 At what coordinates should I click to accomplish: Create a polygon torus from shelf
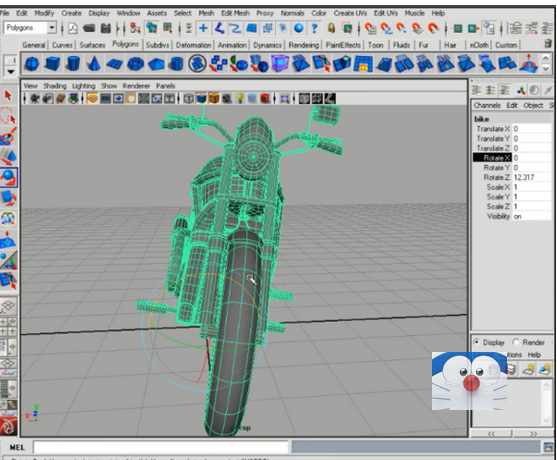point(135,64)
